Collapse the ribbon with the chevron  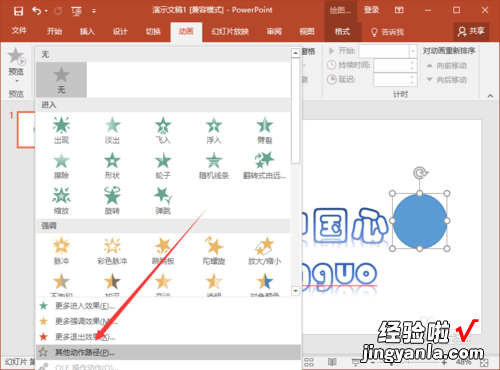(x=490, y=96)
